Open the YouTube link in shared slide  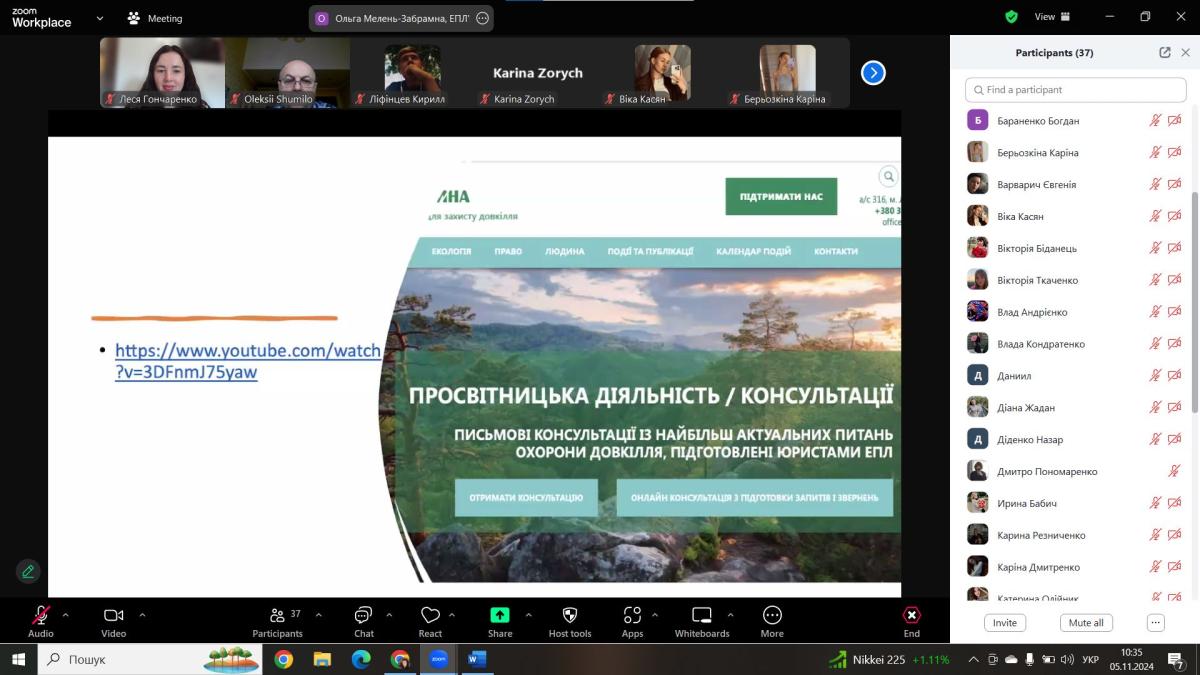[248, 361]
